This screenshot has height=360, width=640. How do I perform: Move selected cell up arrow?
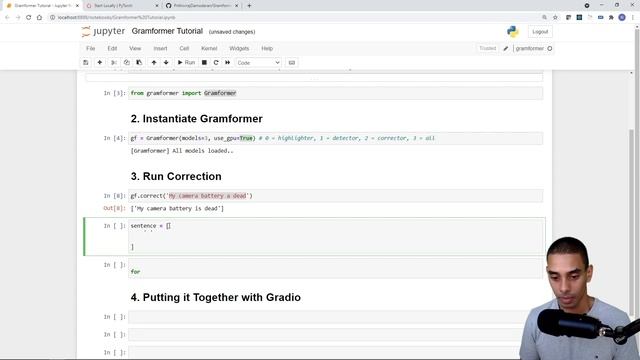[x=154, y=62]
